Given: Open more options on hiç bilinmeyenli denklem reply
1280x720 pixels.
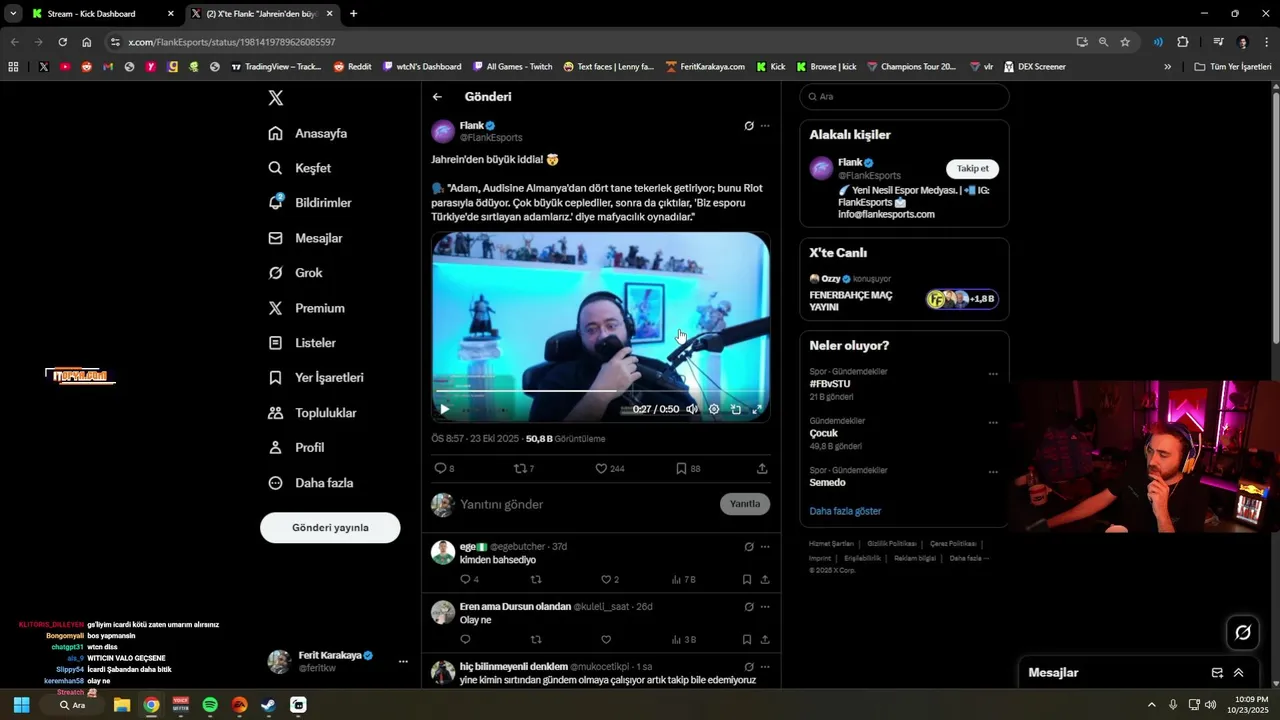Looking at the screenshot, I should (765, 666).
